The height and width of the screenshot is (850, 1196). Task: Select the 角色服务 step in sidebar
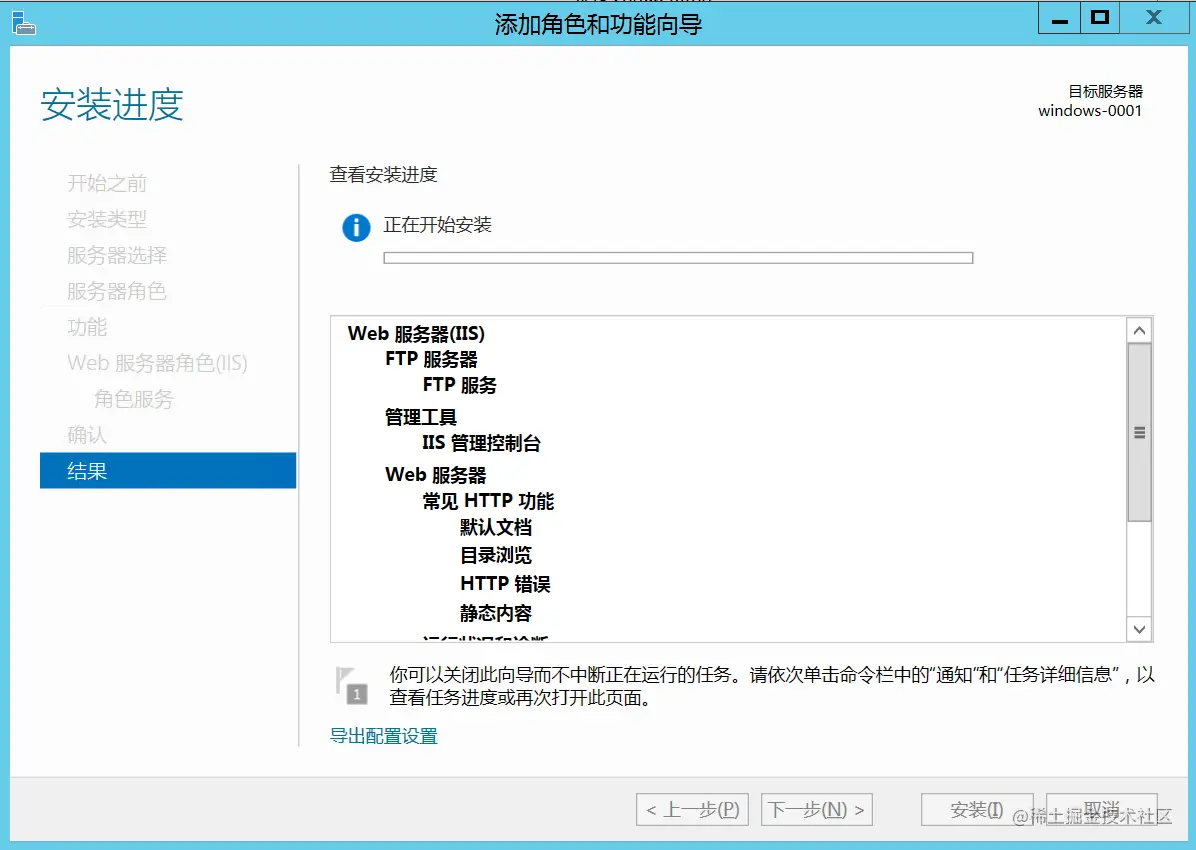click(134, 398)
